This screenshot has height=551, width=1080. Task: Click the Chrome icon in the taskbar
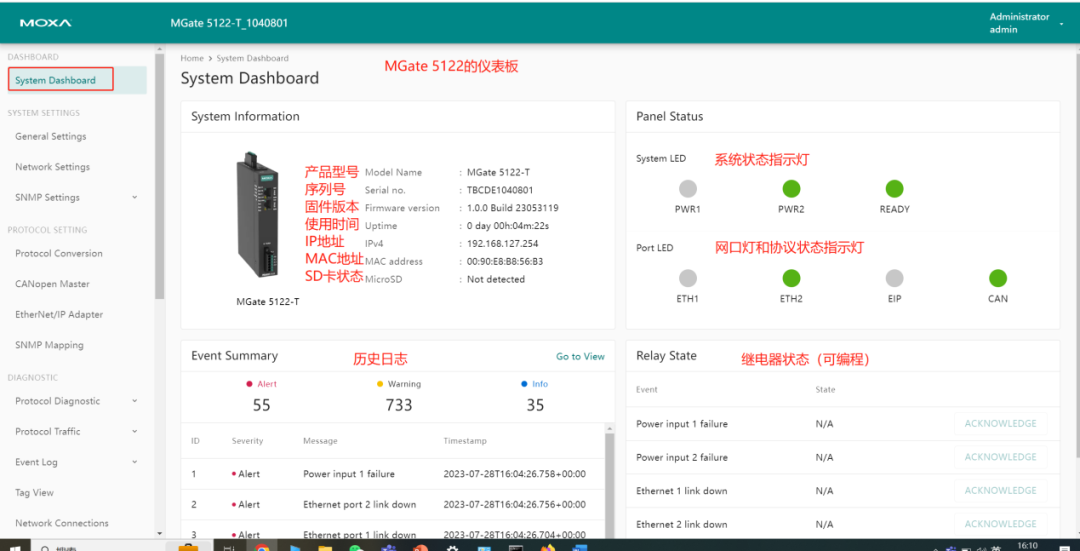pyautogui.click(x=262, y=548)
